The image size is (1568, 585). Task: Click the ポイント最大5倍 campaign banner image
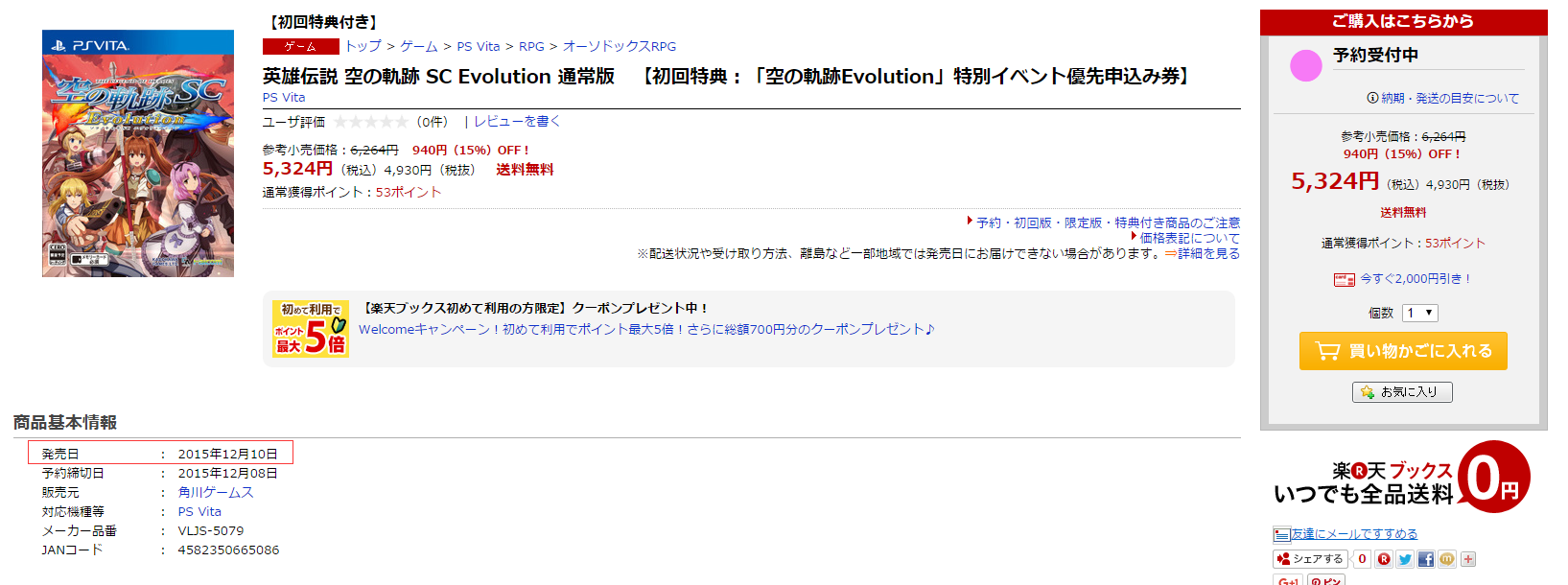pos(311,329)
